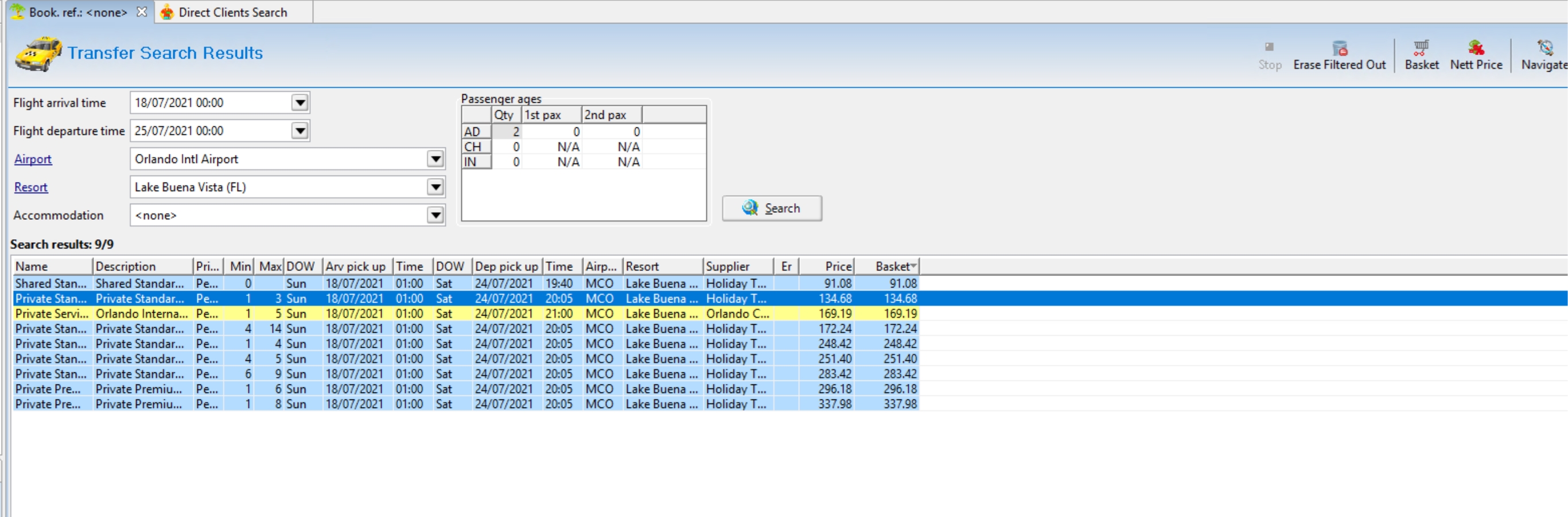Sort results by Basket column header

(887, 266)
